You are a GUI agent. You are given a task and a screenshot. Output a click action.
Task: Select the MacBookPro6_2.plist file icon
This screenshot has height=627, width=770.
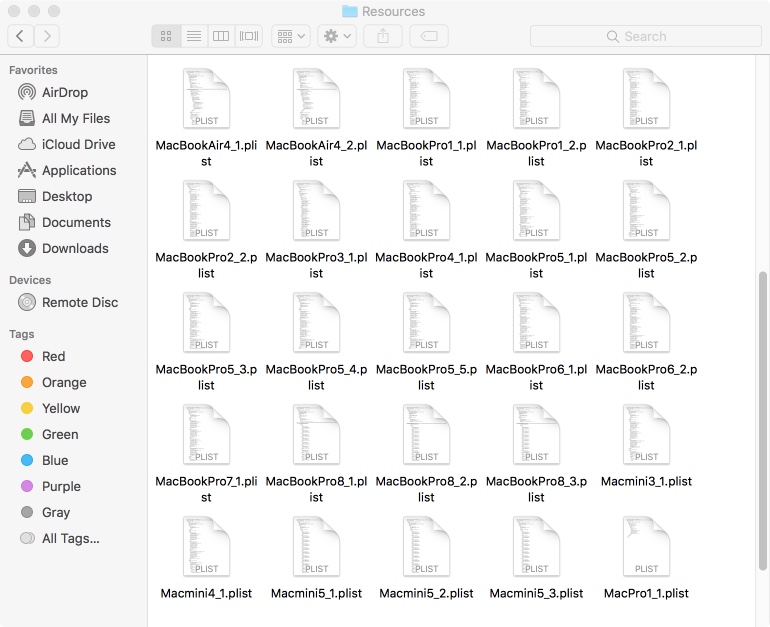tap(646, 323)
